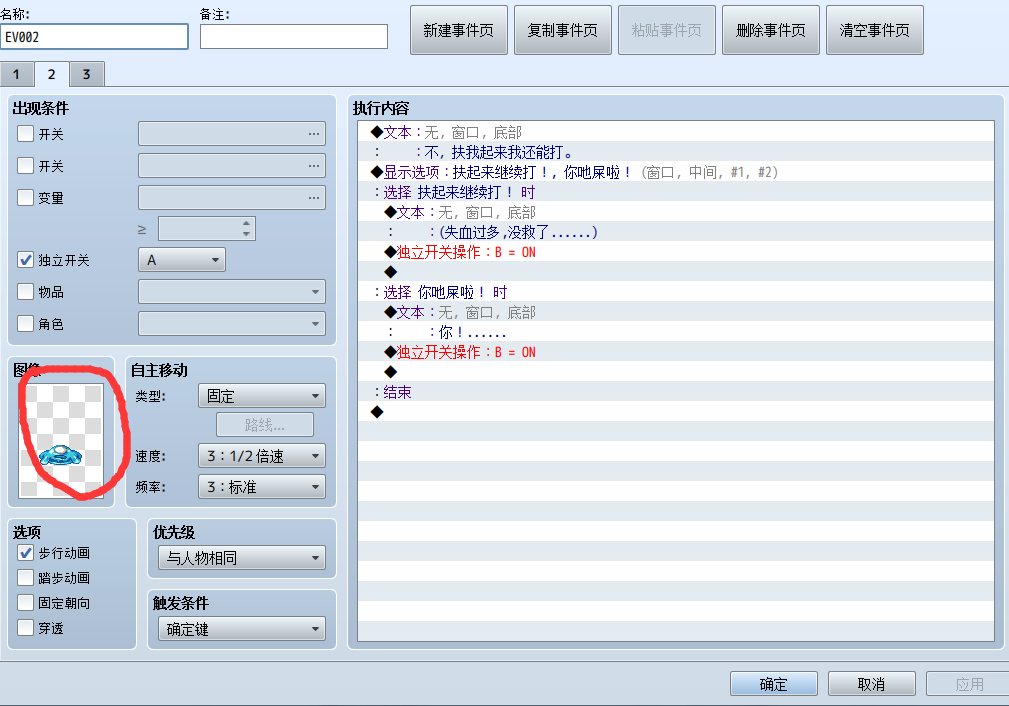1009x706 pixels.
Task: Select the line (失血过多,没救了......)
Action: [676, 232]
